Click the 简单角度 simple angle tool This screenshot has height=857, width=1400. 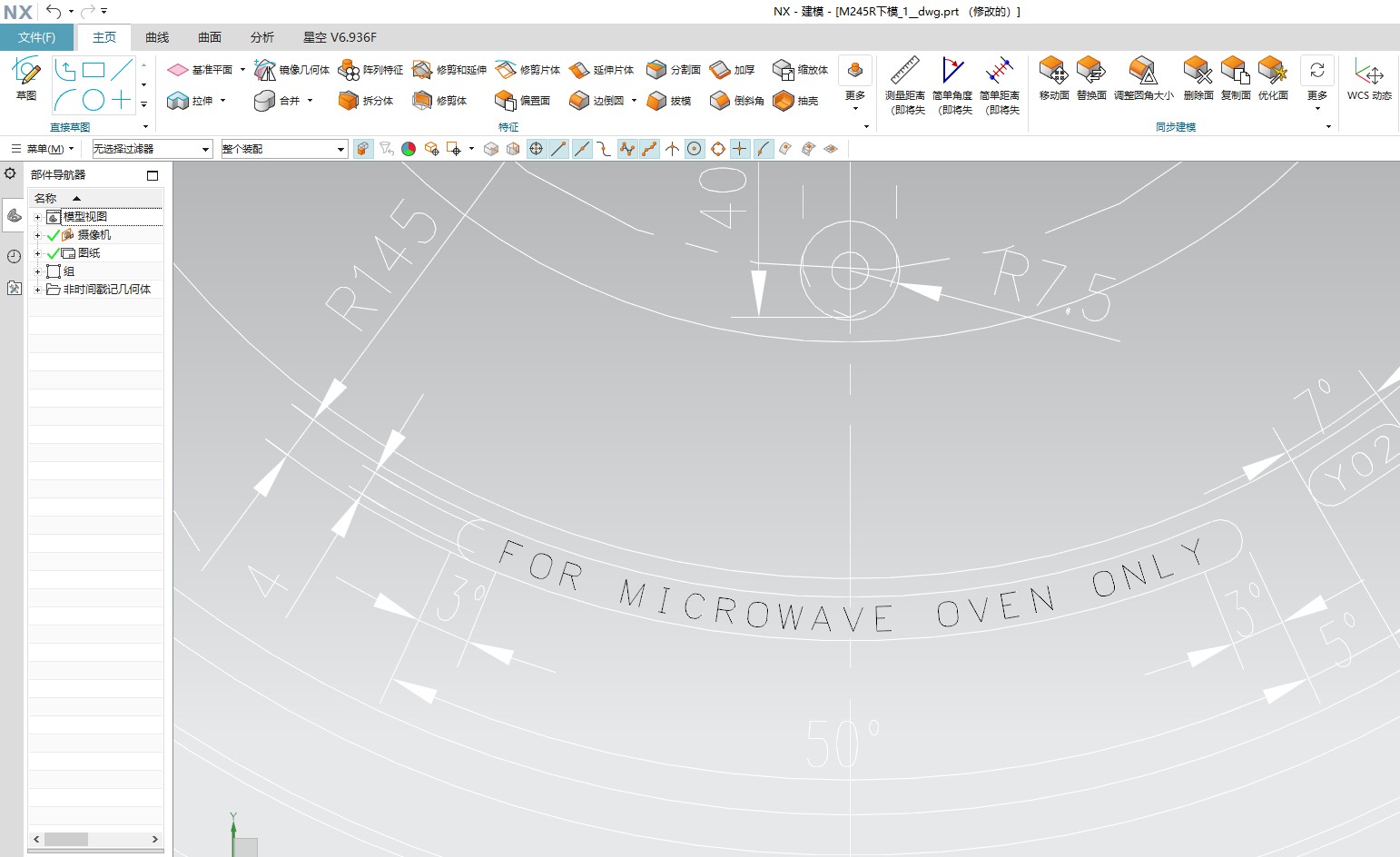point(952,85)
